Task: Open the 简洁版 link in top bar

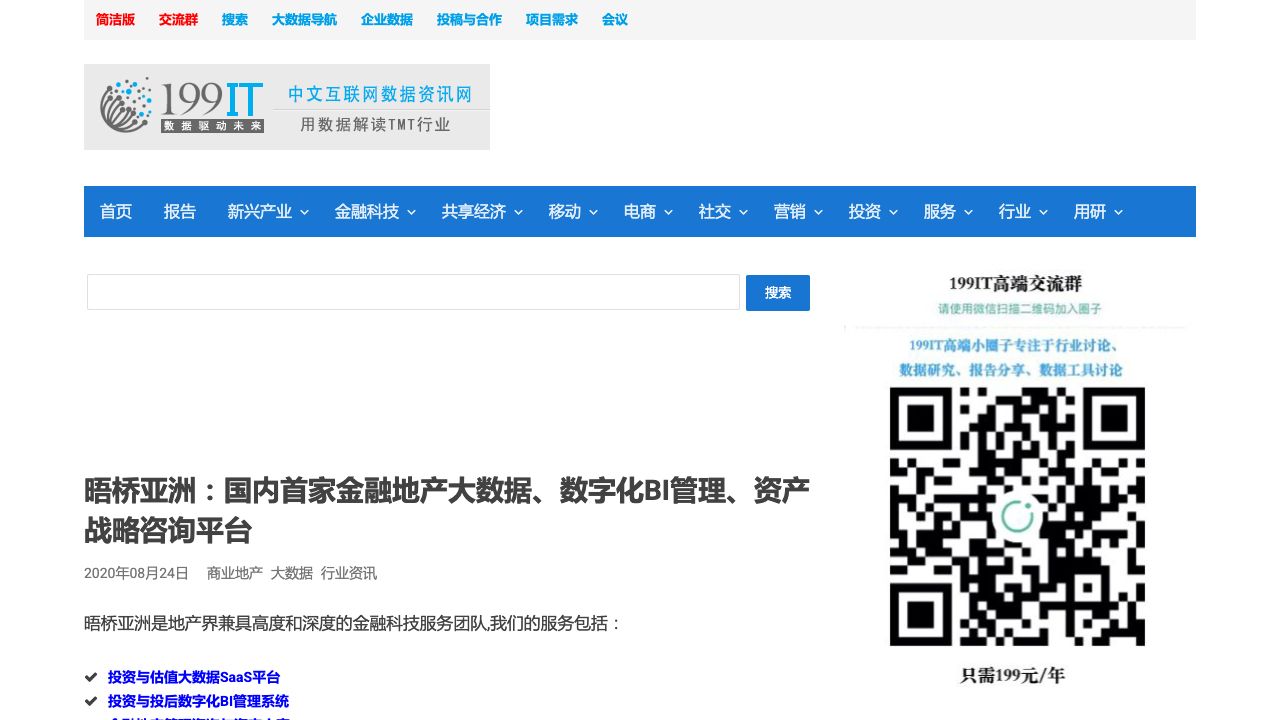Action: pos(115,20)
